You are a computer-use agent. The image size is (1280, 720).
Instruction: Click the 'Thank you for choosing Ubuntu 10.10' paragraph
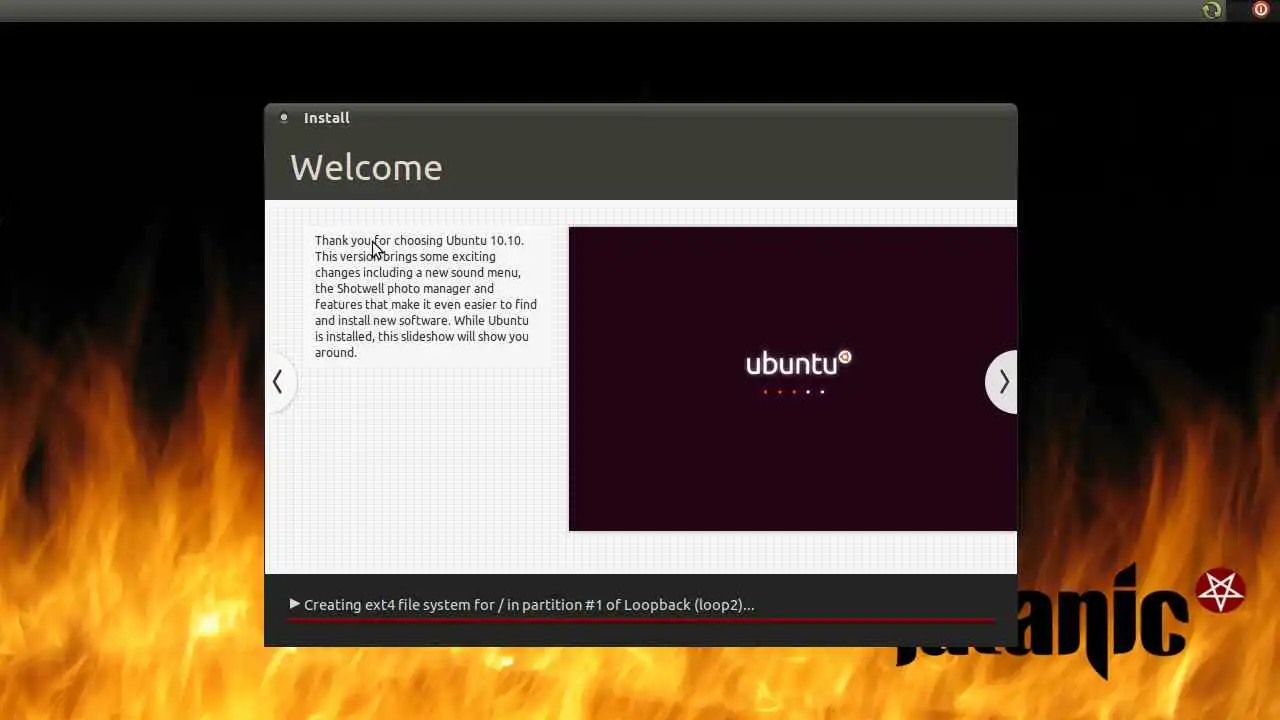point(426,296)
